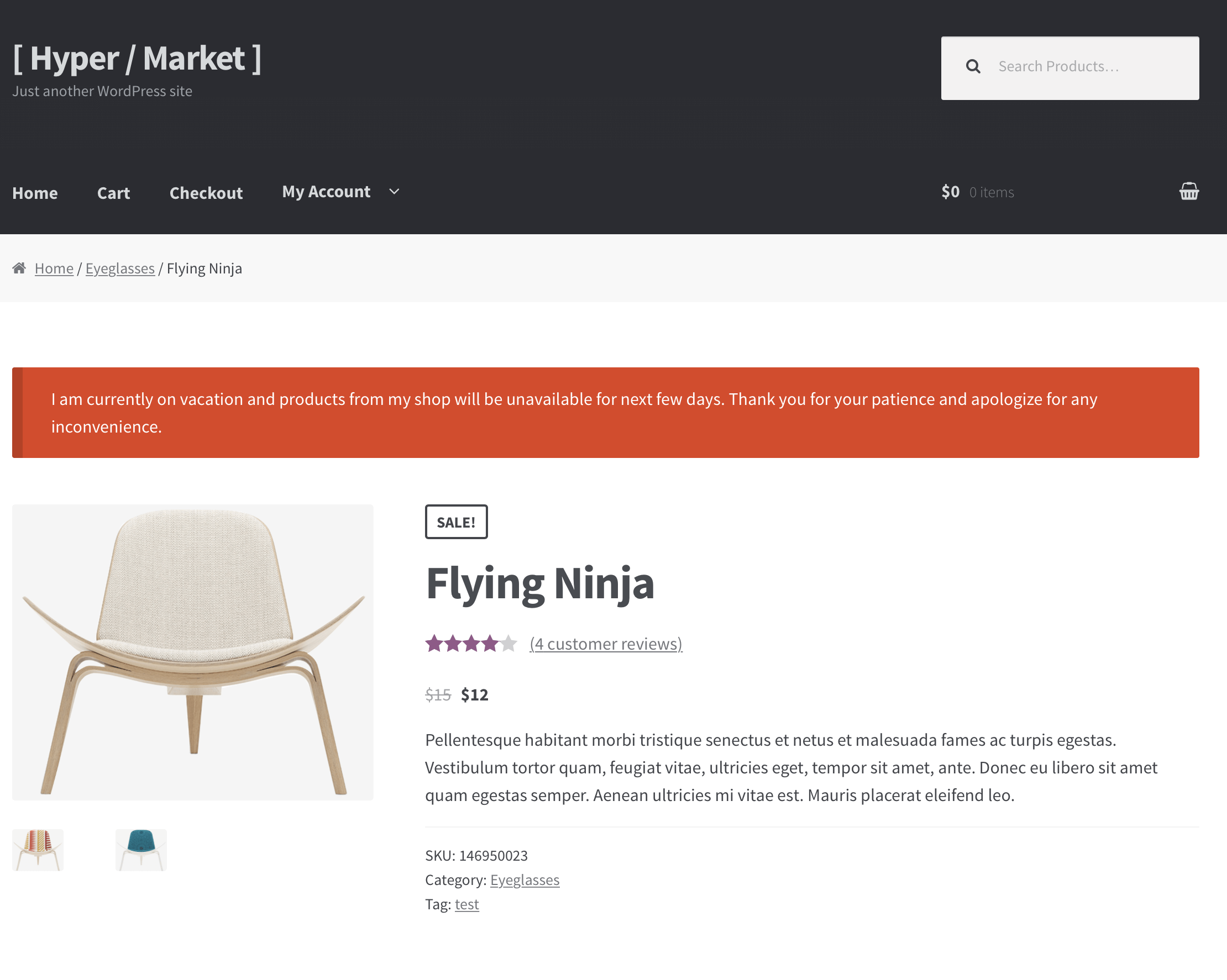
Task: Click the breadcrumb home icon
Action: click(19, 268)
